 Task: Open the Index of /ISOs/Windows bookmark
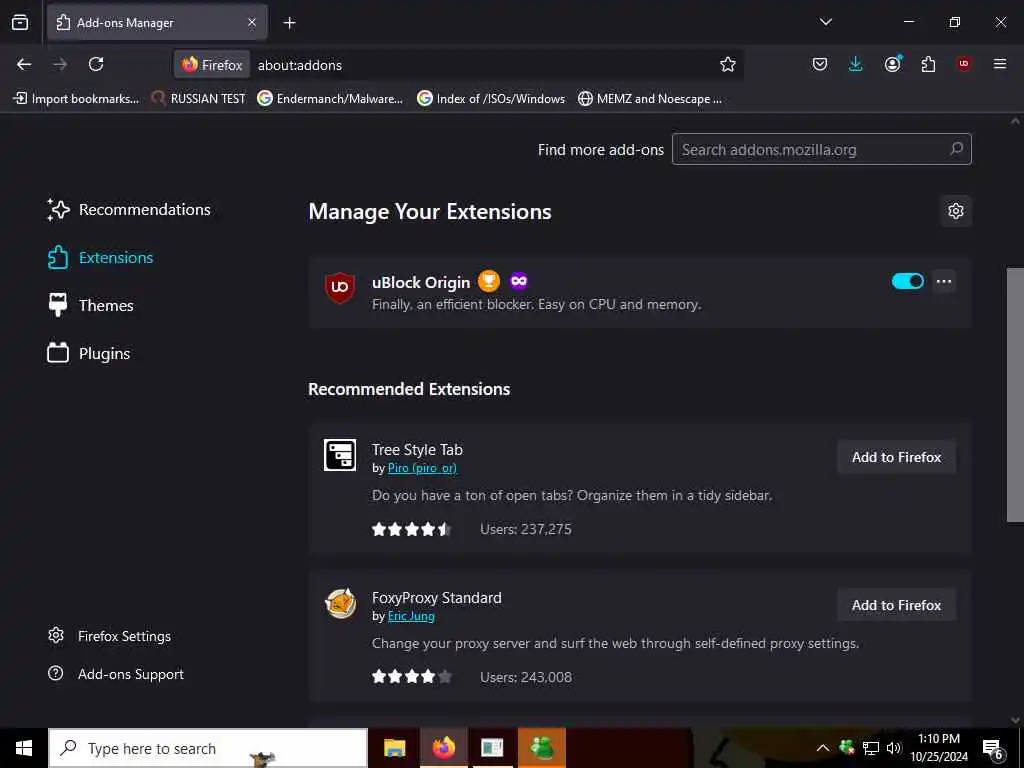pos(491,99)
